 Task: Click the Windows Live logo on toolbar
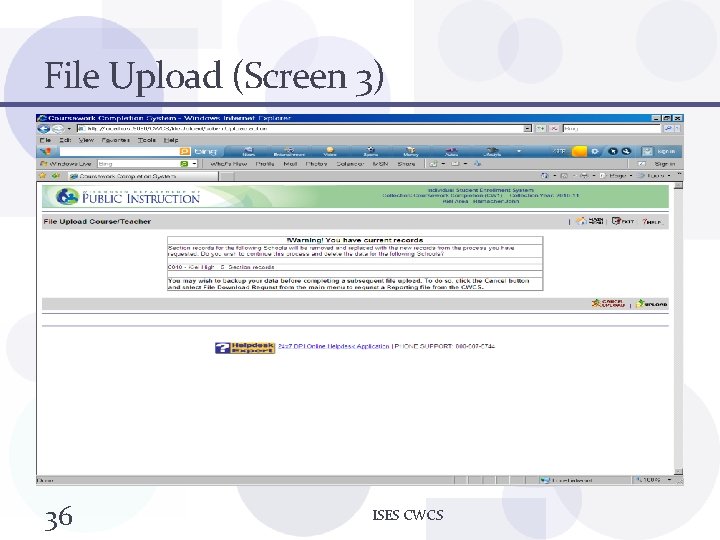pos(66,163)
